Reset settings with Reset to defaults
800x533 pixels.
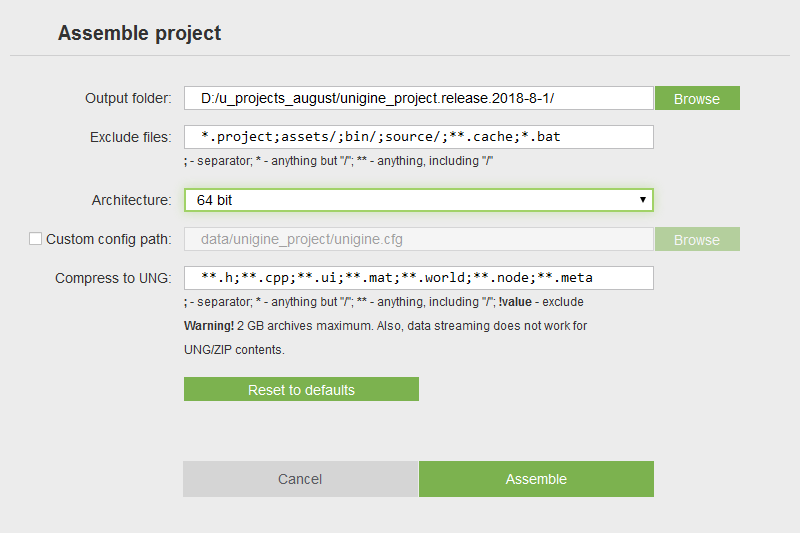[301, 389]
